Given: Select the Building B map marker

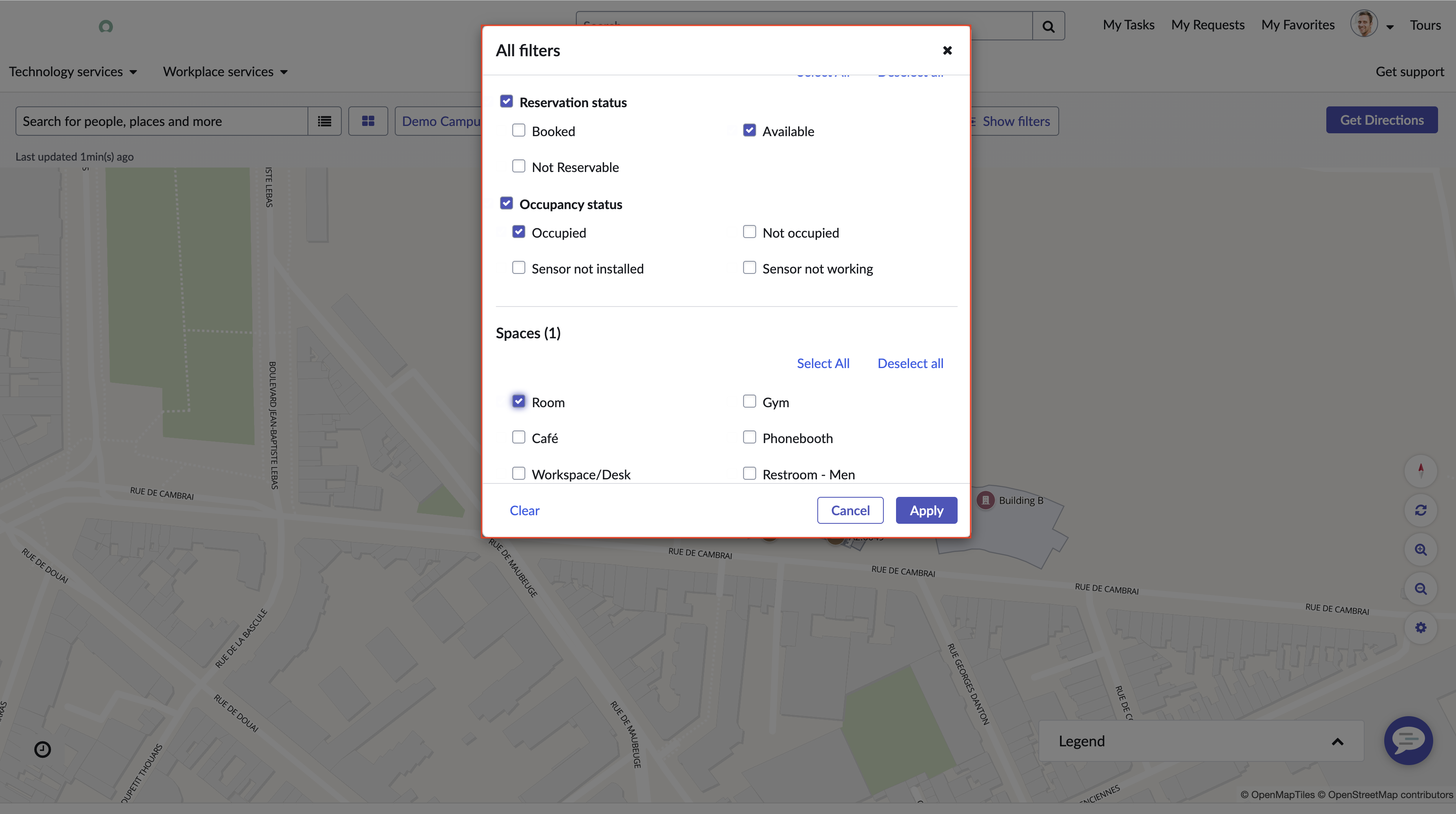Looking at the screenshot, I should click(985, 500).
